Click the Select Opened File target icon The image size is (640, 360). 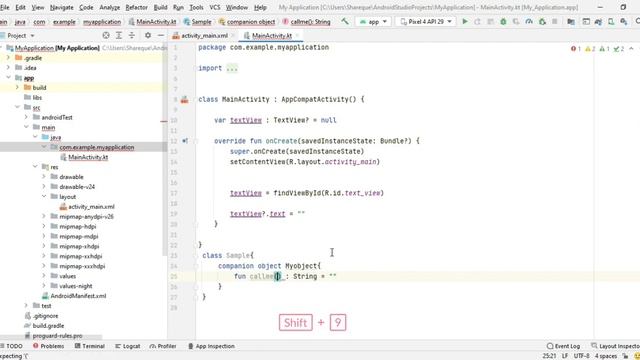(106, 36)
